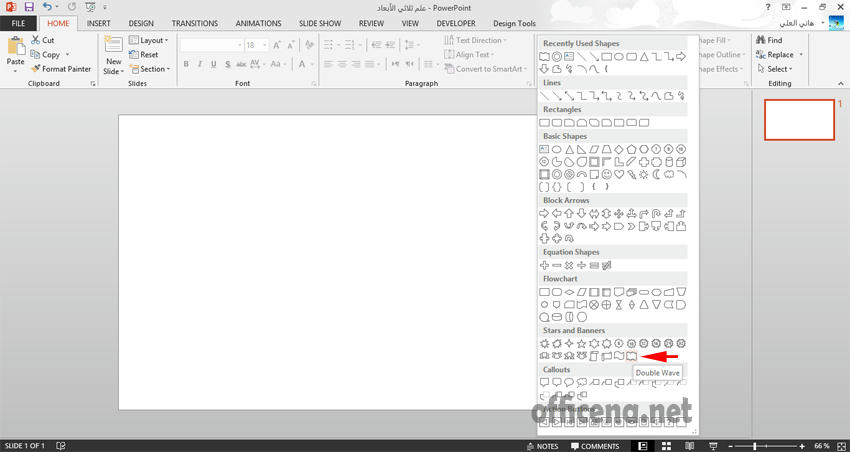Click the Save icon in Quick Access Toolbar

pos(29,8)
